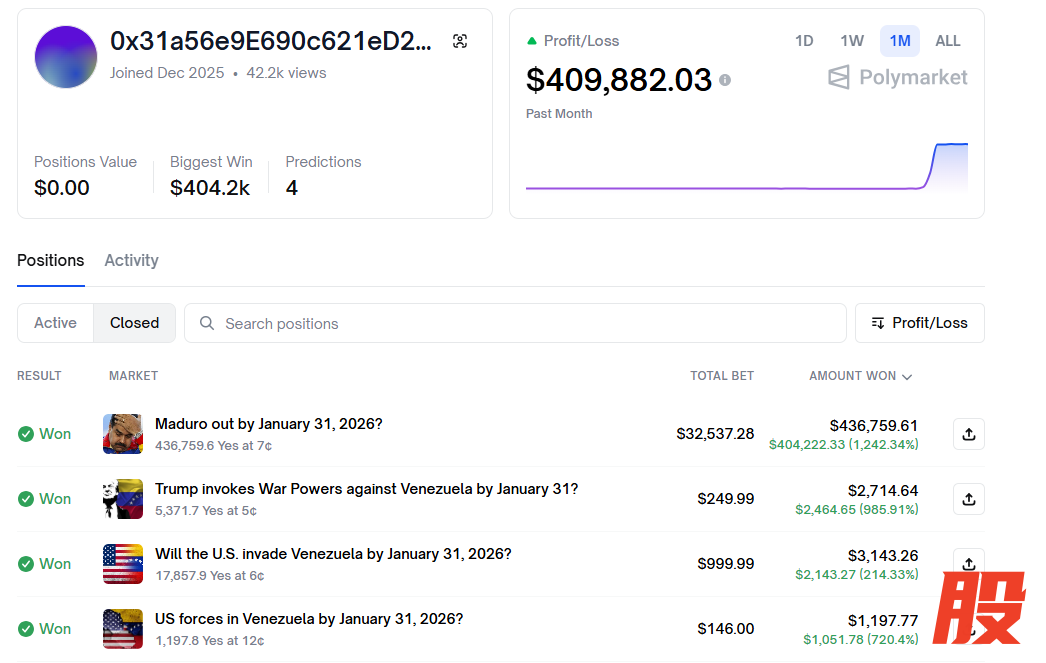The image size is (1046, 663).
Task: Select the ALL time range
Action: coord(947,41)
